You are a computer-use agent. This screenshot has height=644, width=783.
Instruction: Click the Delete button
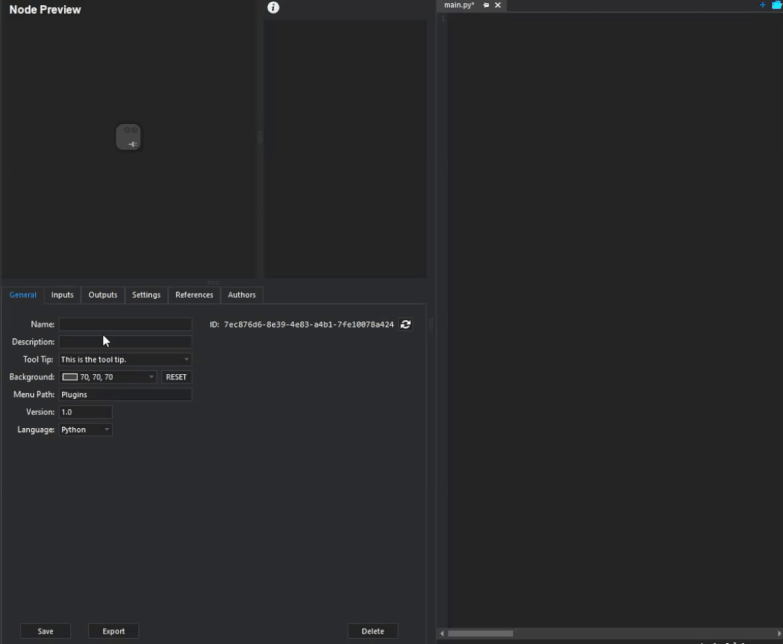pyautogui.click(x=373, y=631)
